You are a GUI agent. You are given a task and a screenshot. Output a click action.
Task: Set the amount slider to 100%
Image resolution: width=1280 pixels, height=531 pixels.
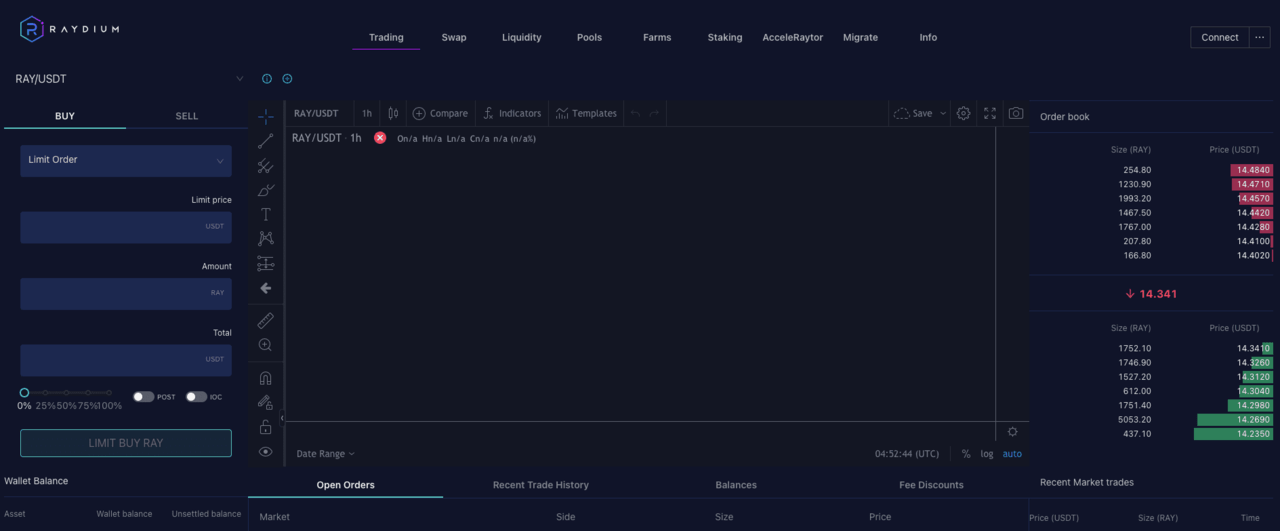(x=109, y=393)
